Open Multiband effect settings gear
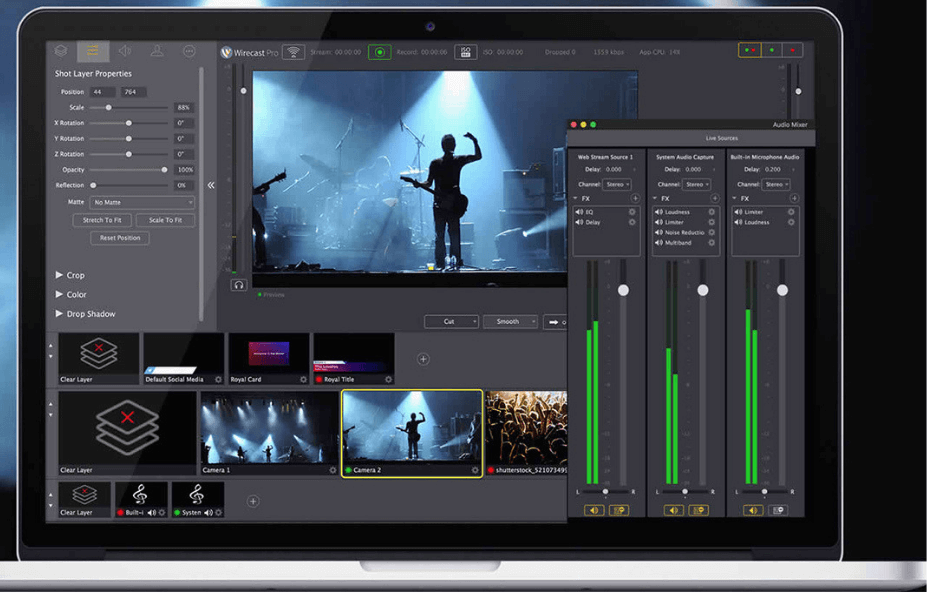927x593 pixels. point(712,242)
